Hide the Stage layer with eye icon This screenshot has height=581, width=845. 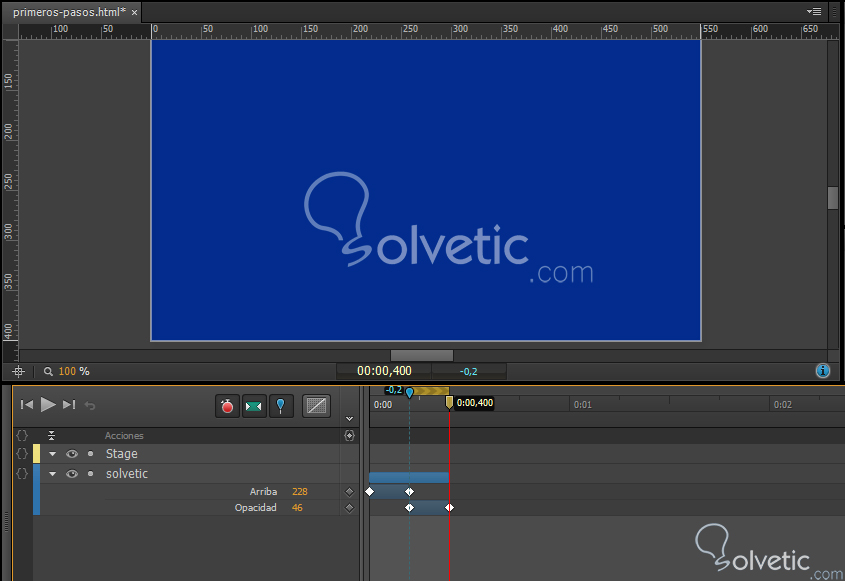tap(72, 454)
